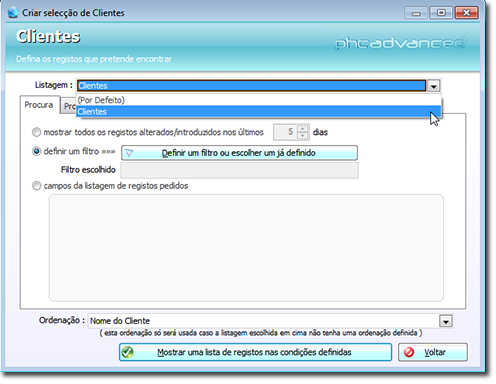The image size is (496, 384).
Task: Choose '(Por Defeito)' from the list
Action: pos(259,100)
